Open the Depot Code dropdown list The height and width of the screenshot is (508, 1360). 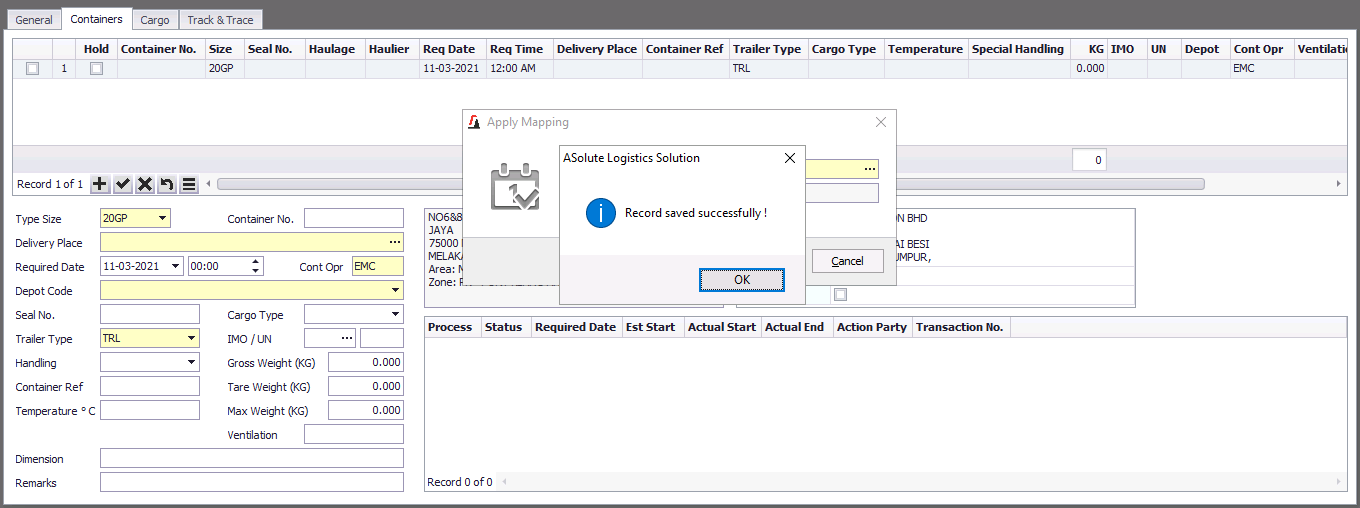coord(396,291)
